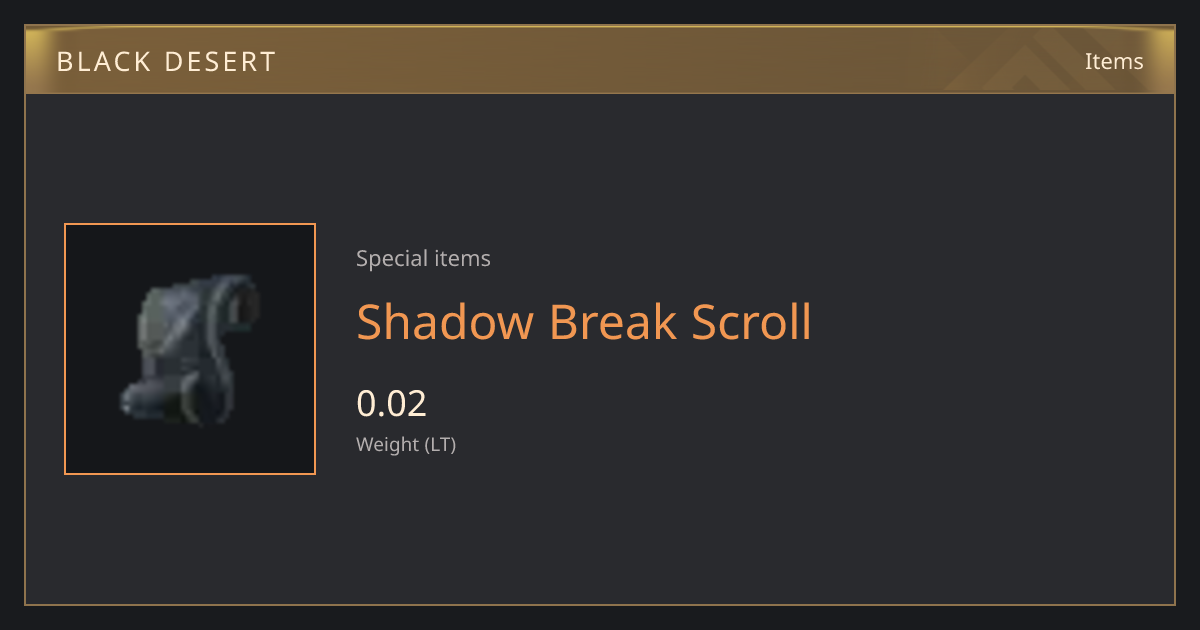Click the empty gold header banner center
This screenshot has width=1200, height=630.
point(600,62)
